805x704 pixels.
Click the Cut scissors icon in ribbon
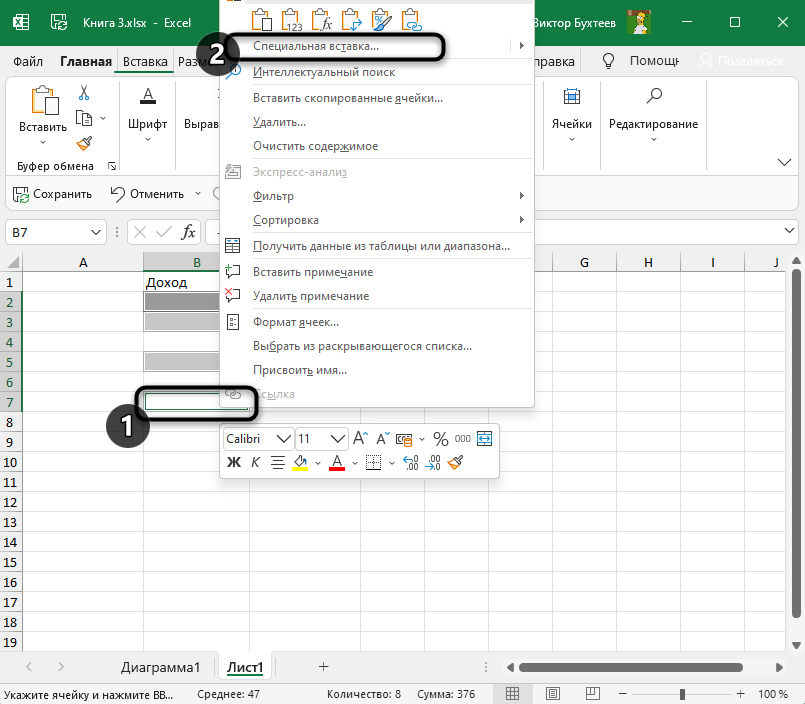pyautogui.click(x=84, y=93)
